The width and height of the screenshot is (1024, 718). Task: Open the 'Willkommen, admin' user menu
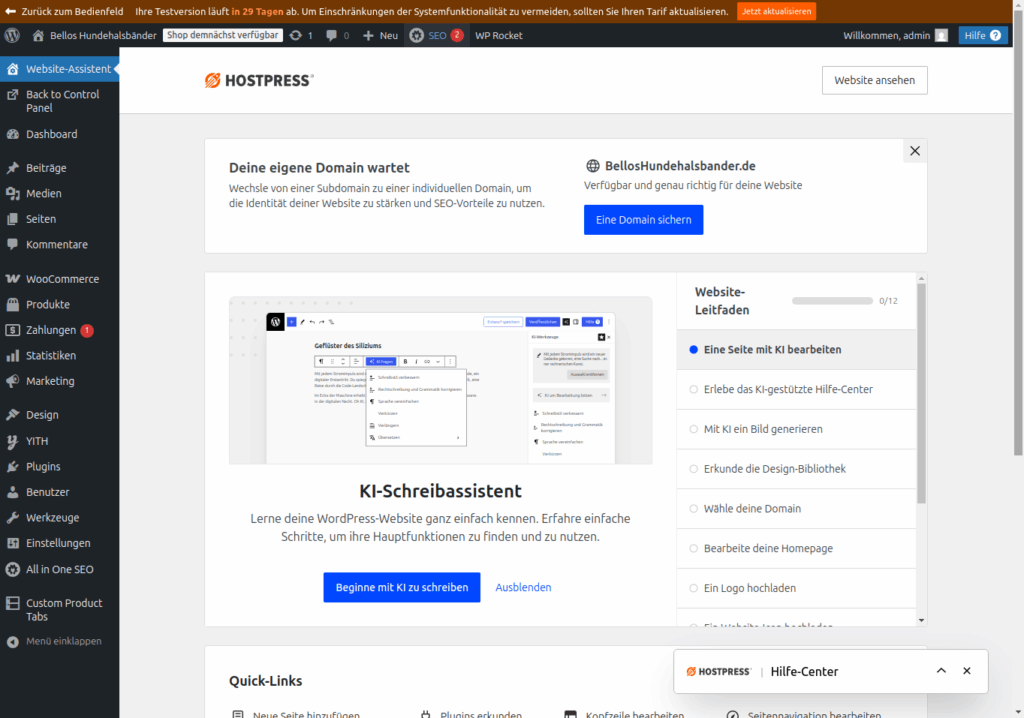(x=895, y=35)
